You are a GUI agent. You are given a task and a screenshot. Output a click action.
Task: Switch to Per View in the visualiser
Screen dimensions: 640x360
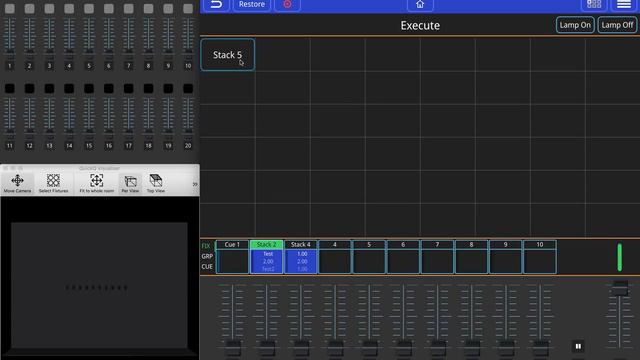tap(130, 183)
